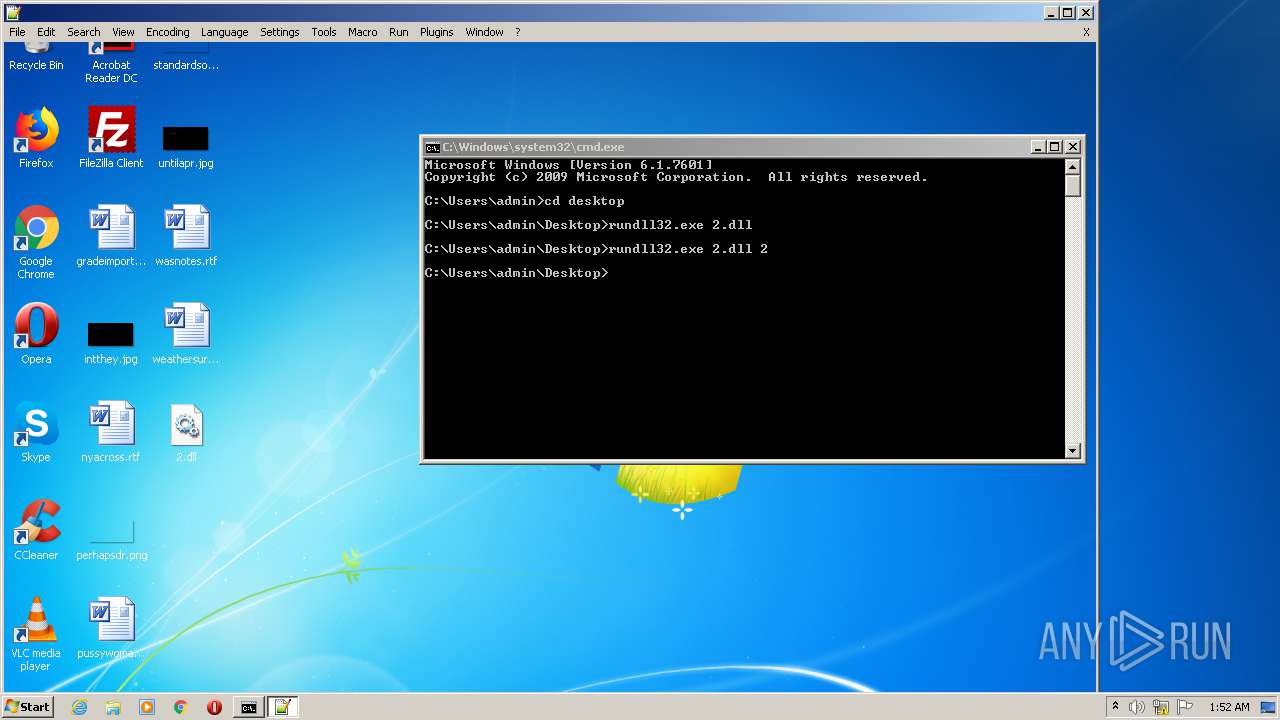Viewport: 1280px width, 720px height.
Task: Close the document with menu bar X
Action: (x=1086, y=32)
